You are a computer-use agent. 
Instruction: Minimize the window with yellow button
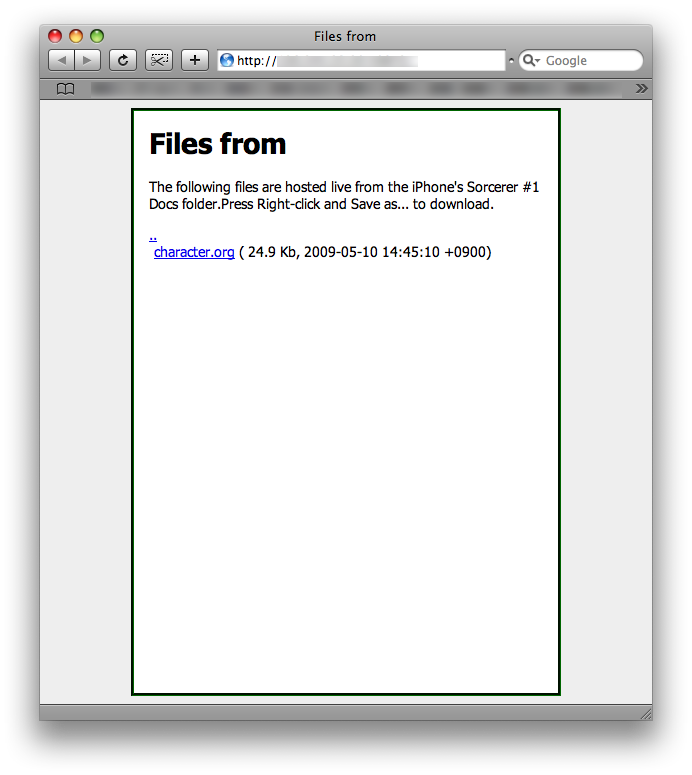click(76, 36)
